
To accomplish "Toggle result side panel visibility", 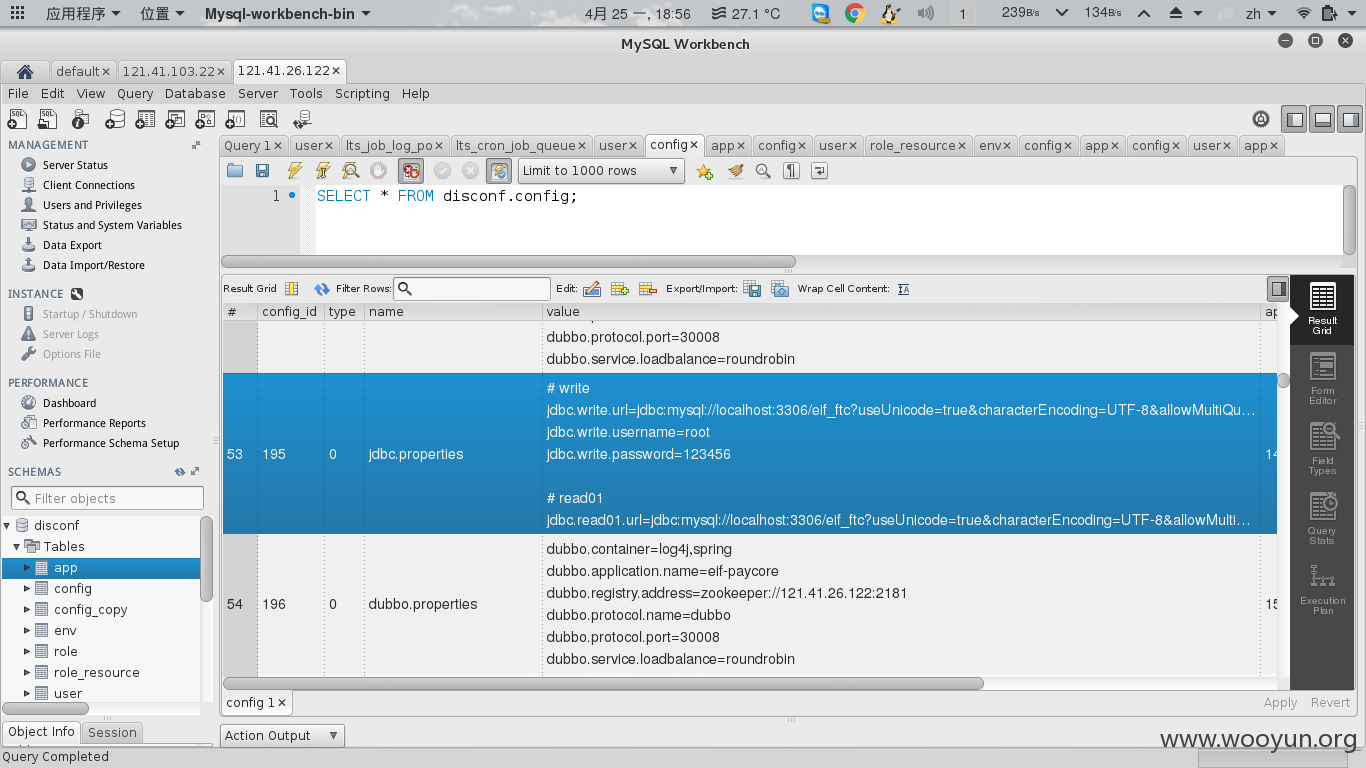I will (x=1278, y=289).
